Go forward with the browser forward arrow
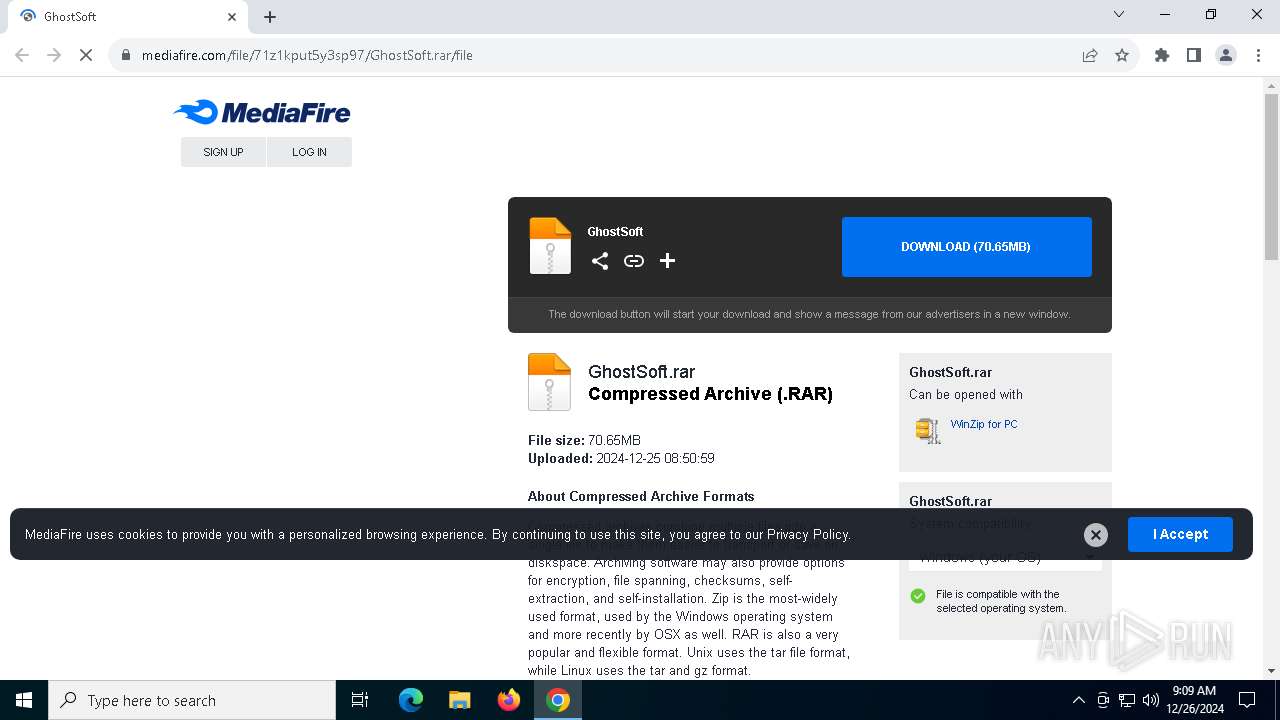 click(54, 55)
